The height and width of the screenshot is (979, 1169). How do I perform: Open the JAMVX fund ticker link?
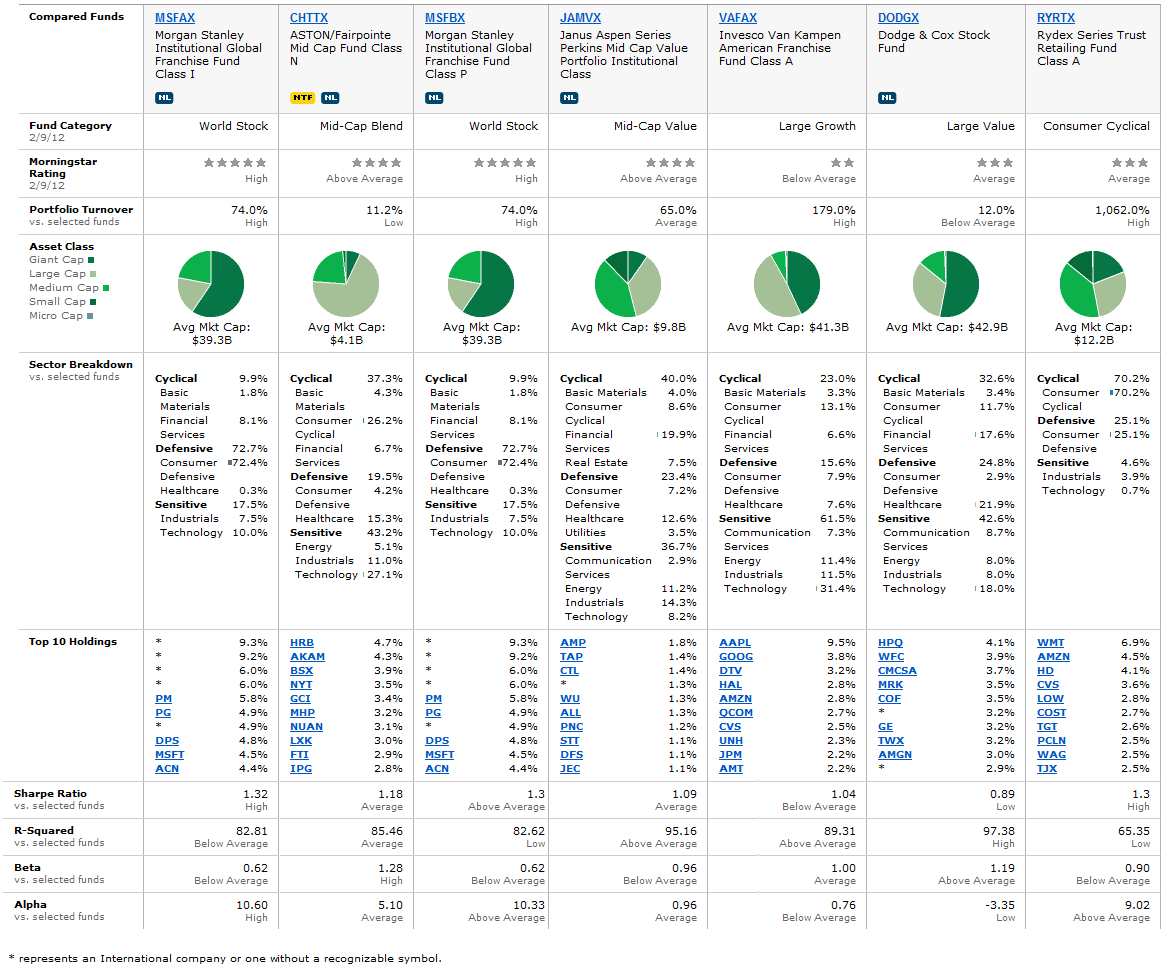[x=580, y=18]
